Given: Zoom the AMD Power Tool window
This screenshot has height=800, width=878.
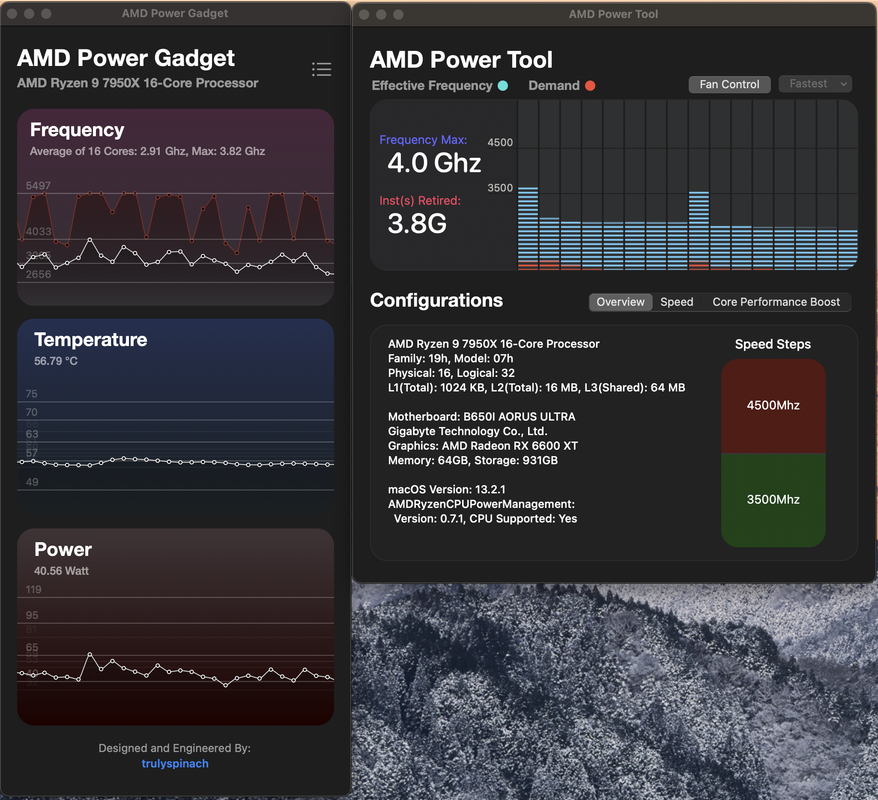Looking at the screenshot, I should (x=399, y=15).
